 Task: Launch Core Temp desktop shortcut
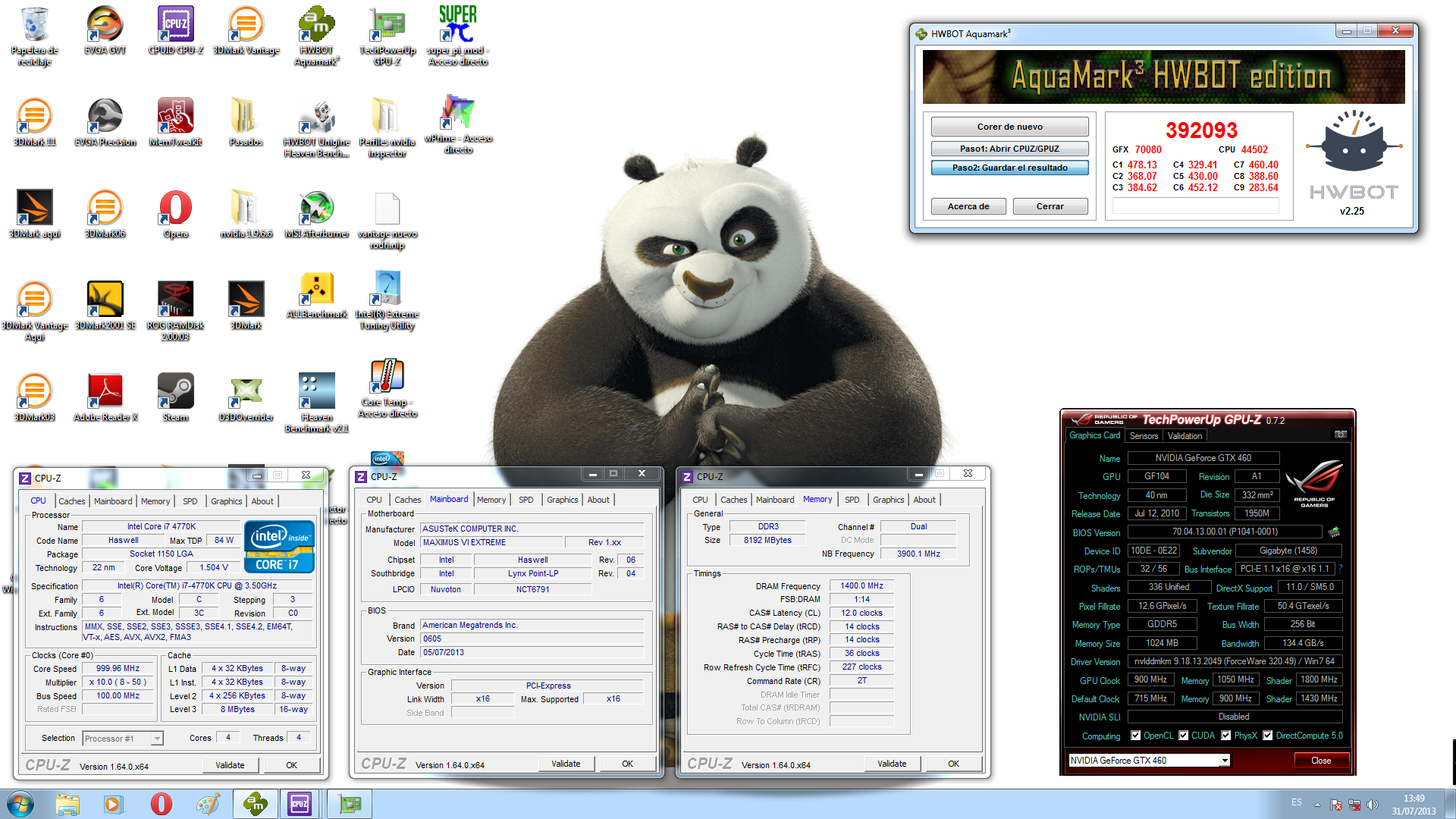[388, 388]
